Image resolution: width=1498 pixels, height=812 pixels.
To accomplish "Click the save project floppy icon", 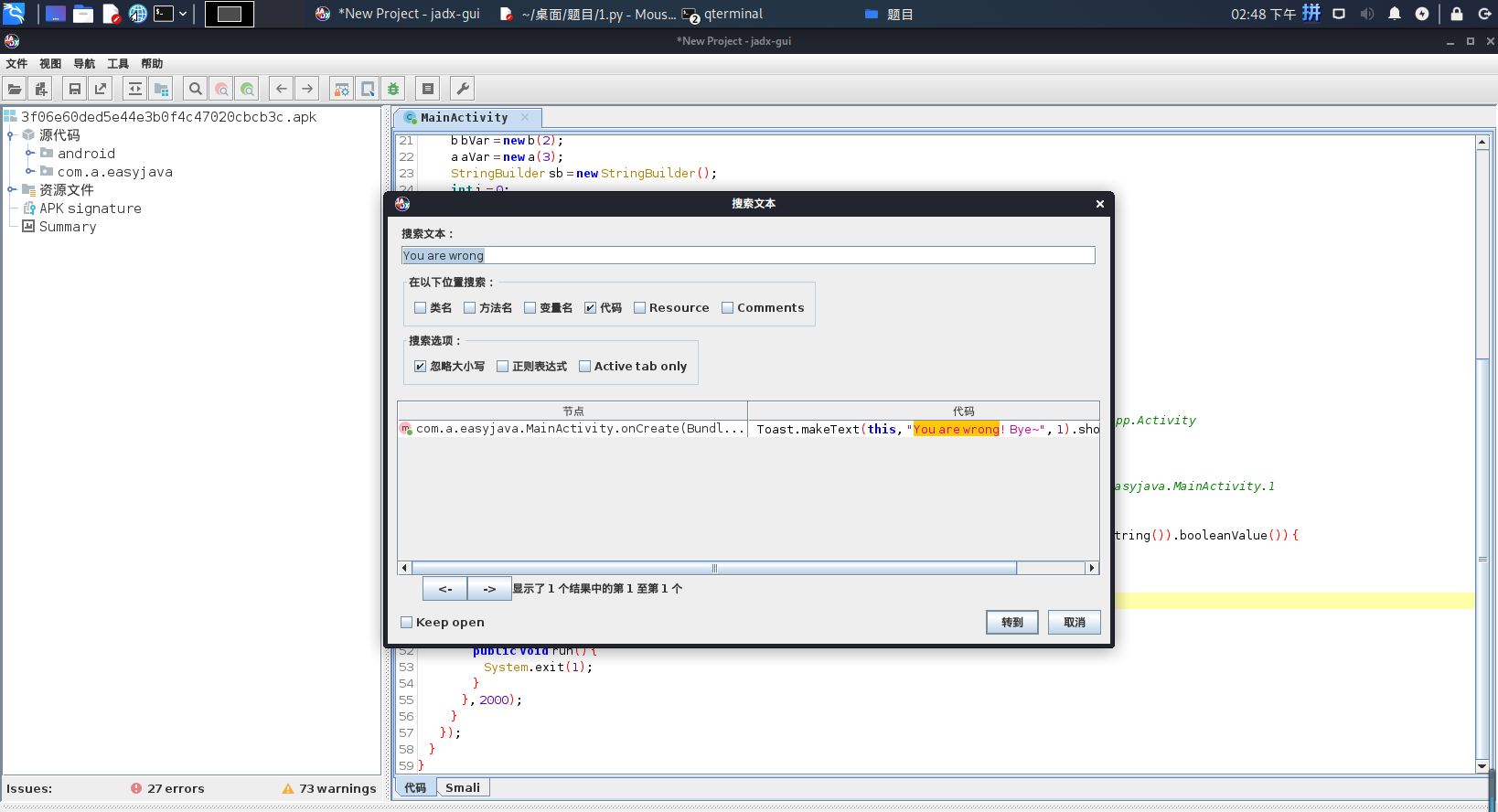I will tap(75, 89).
